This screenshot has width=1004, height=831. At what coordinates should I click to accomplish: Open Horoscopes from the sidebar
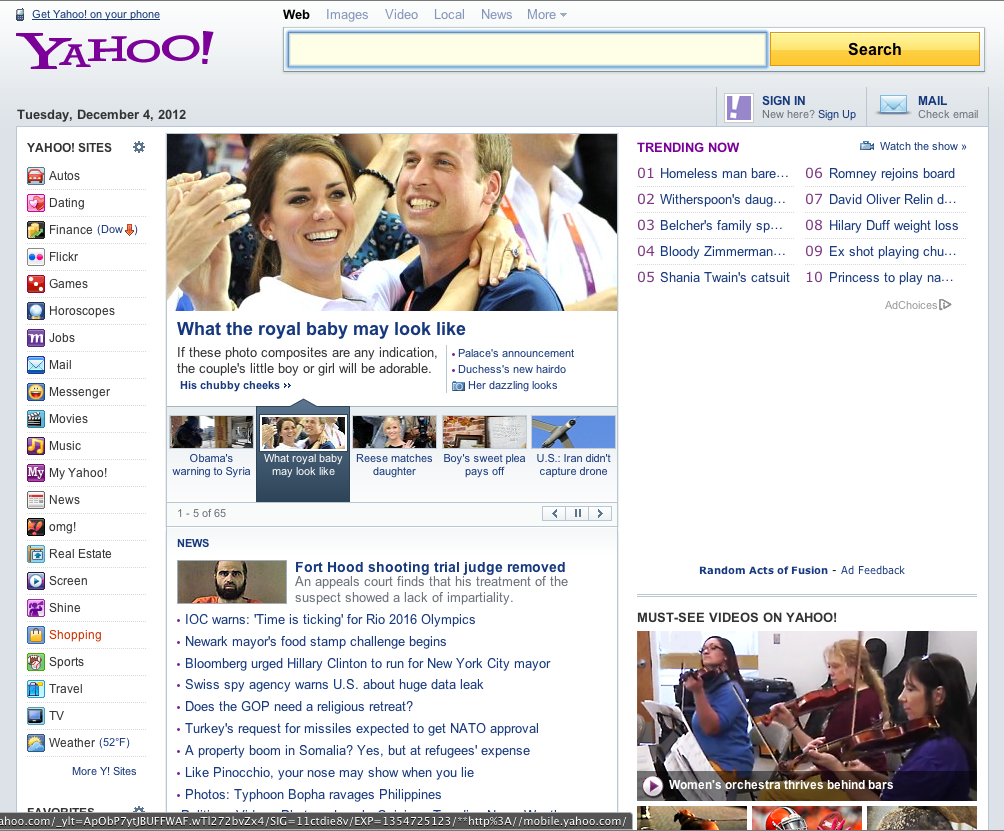tap(78, 310)
